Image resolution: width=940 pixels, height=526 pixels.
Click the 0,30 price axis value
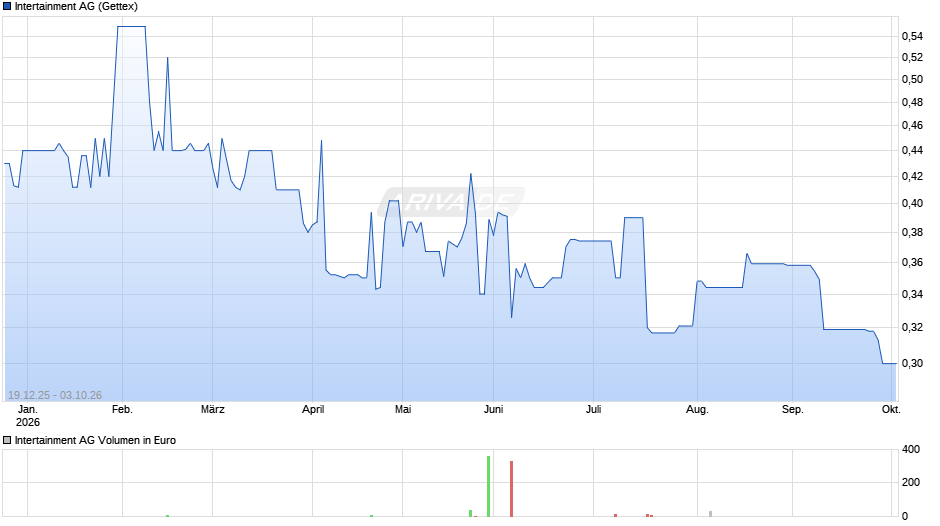pyautogui.click(x=912, y=363)
